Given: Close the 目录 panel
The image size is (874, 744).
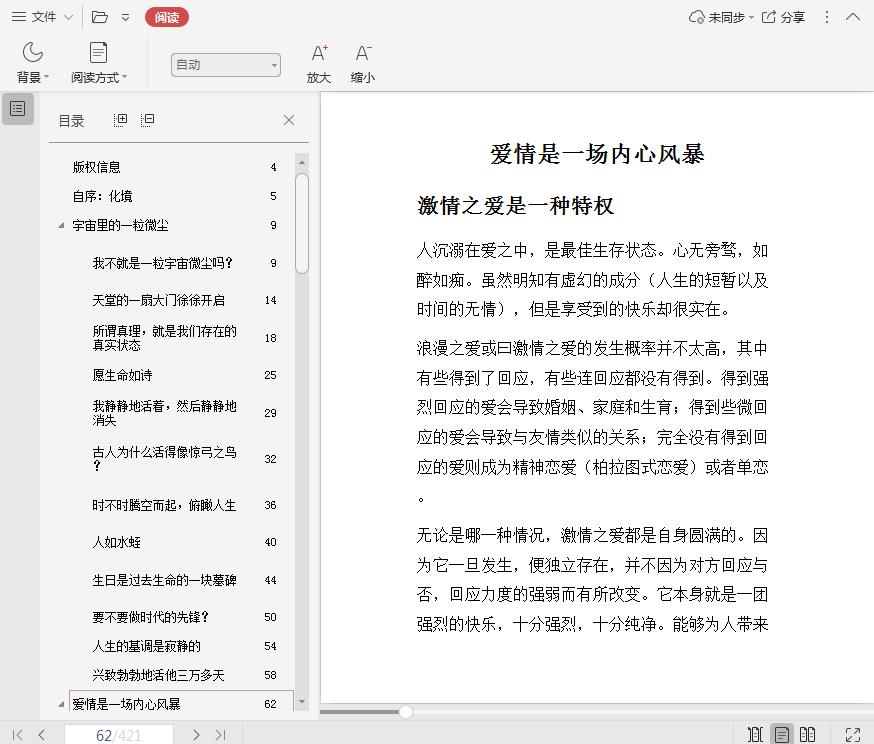Looking at the screenshot, I should (289, 120).
